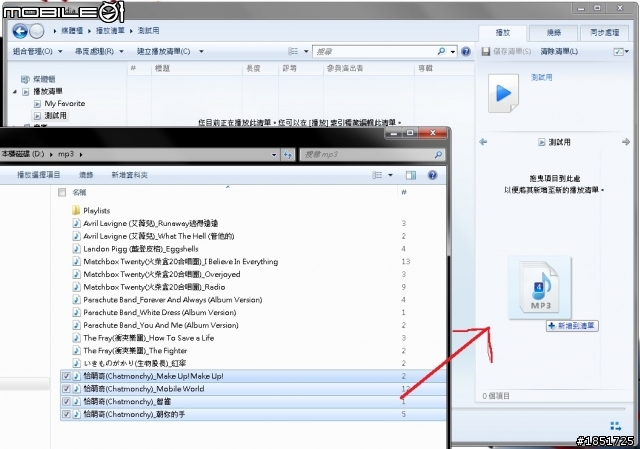Click 播放選擇項目 in Explorer toolbar

[38, 175]
